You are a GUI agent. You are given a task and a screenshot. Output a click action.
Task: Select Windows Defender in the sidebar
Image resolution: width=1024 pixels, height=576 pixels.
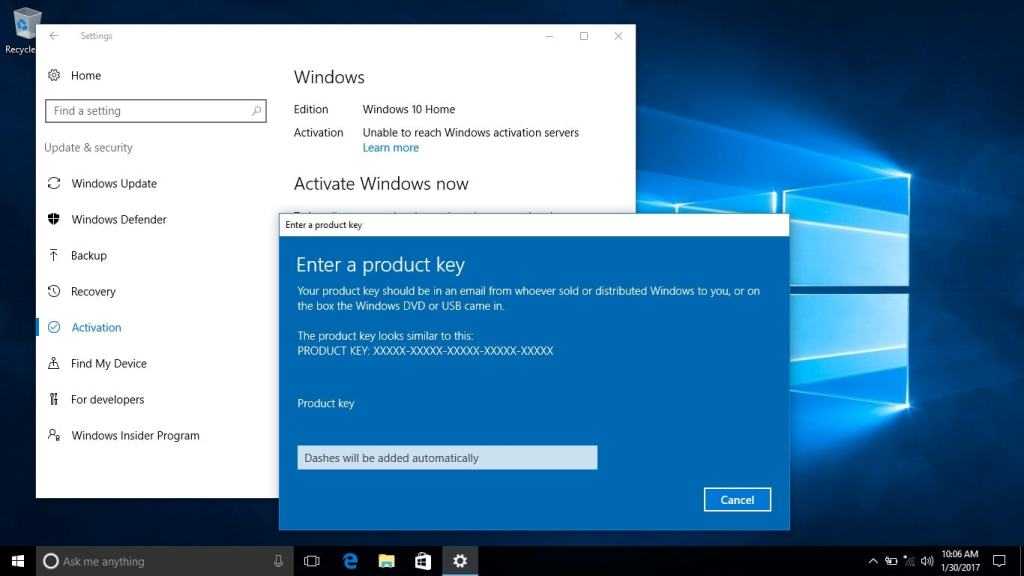tap(119, 220)
